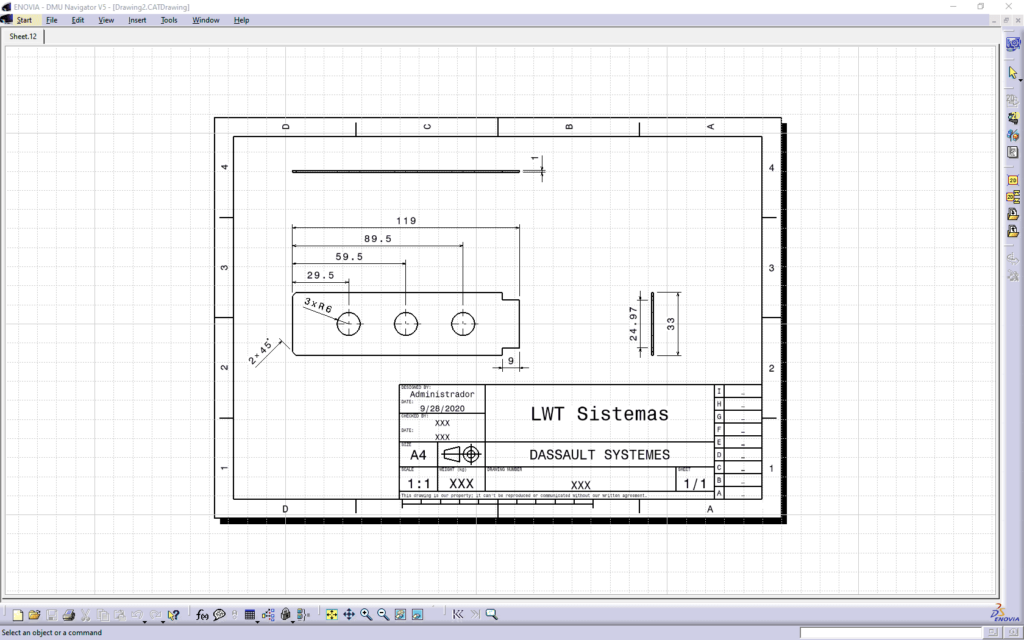This screenshot has height=640, width=1024.
Task: Click the Paste icon
Action: tap(121, 614)
